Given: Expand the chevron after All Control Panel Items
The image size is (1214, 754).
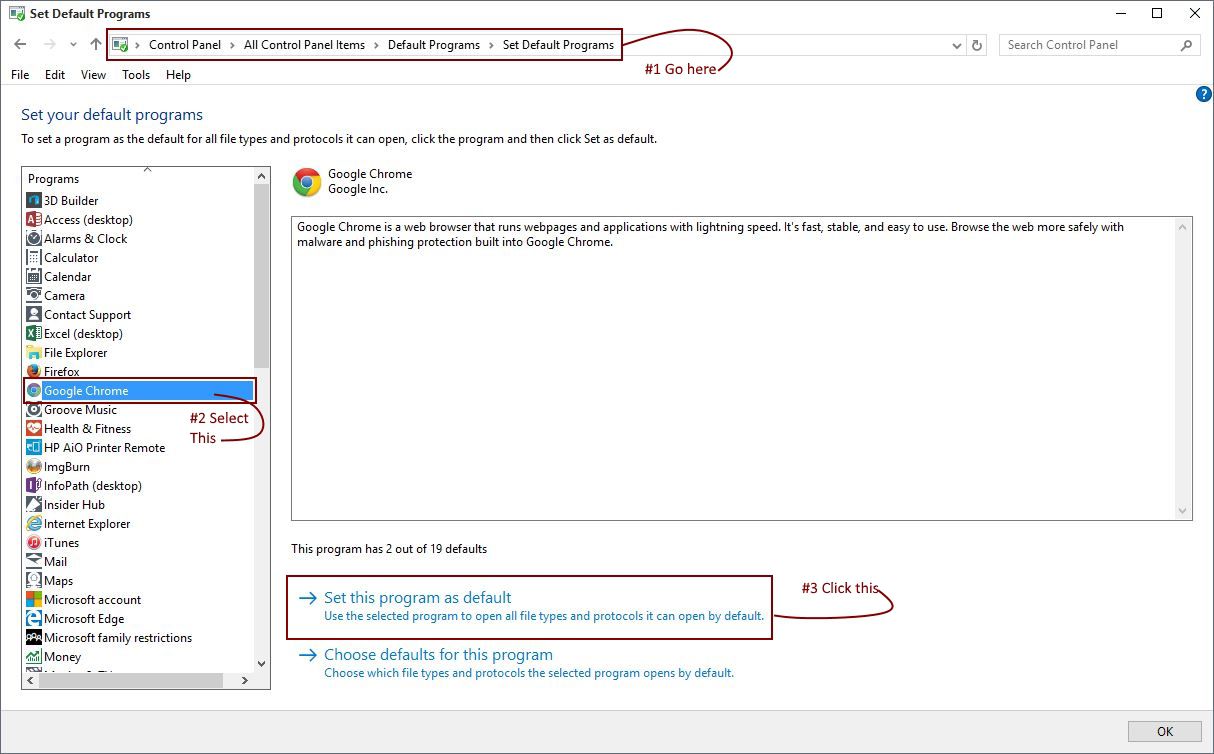Looking at the screenshot, I should (x=376, y=45).
